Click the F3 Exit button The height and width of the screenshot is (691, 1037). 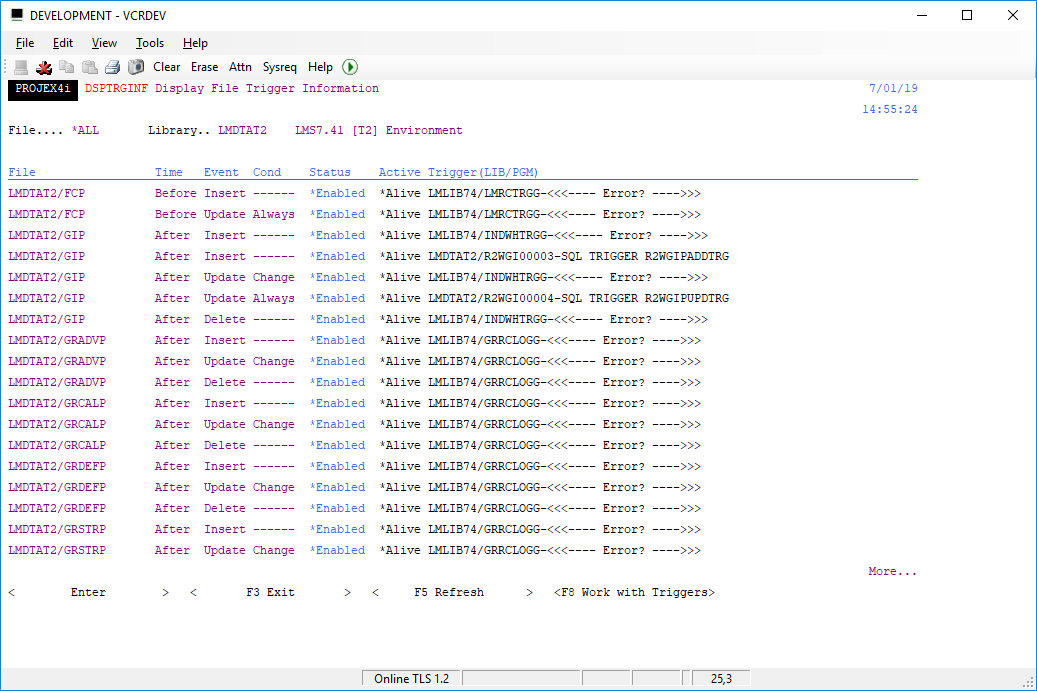coord(270,592)
